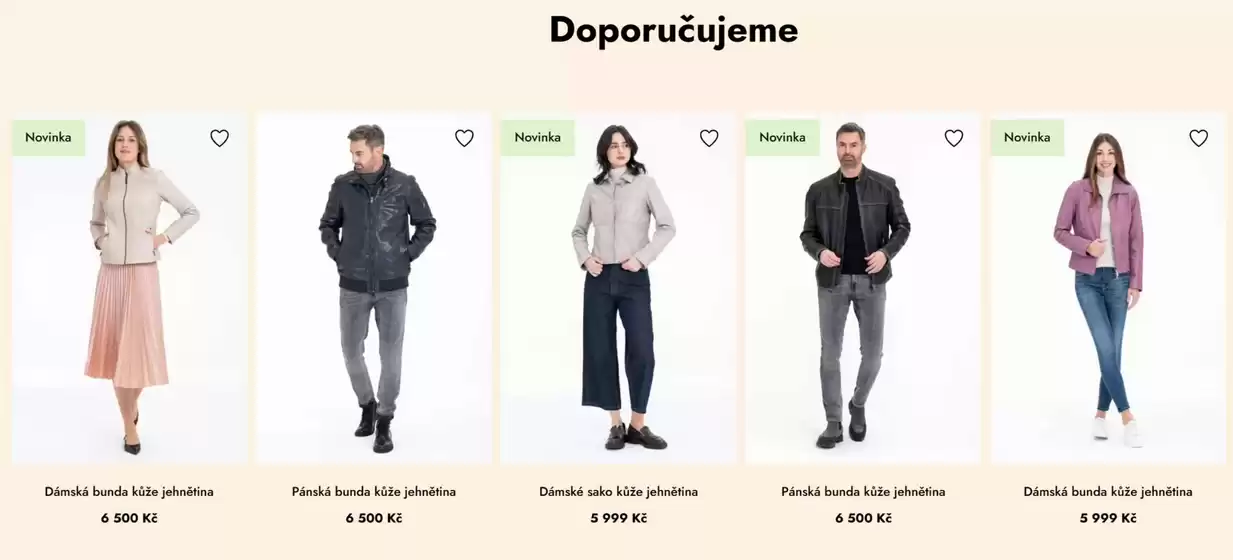1233x560 pixels.
Task: Click Novinka badge on purple jacket product
Action: point(1027,138)
